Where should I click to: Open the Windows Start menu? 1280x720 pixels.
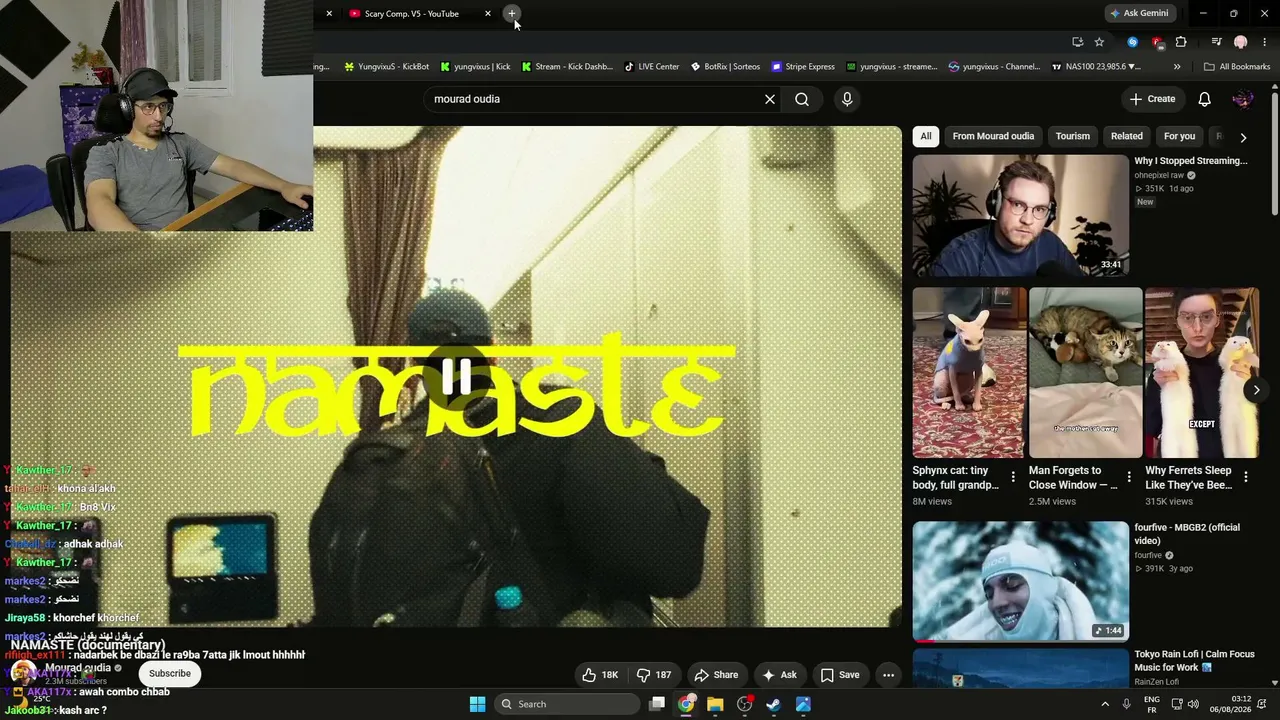coord(477,704)
